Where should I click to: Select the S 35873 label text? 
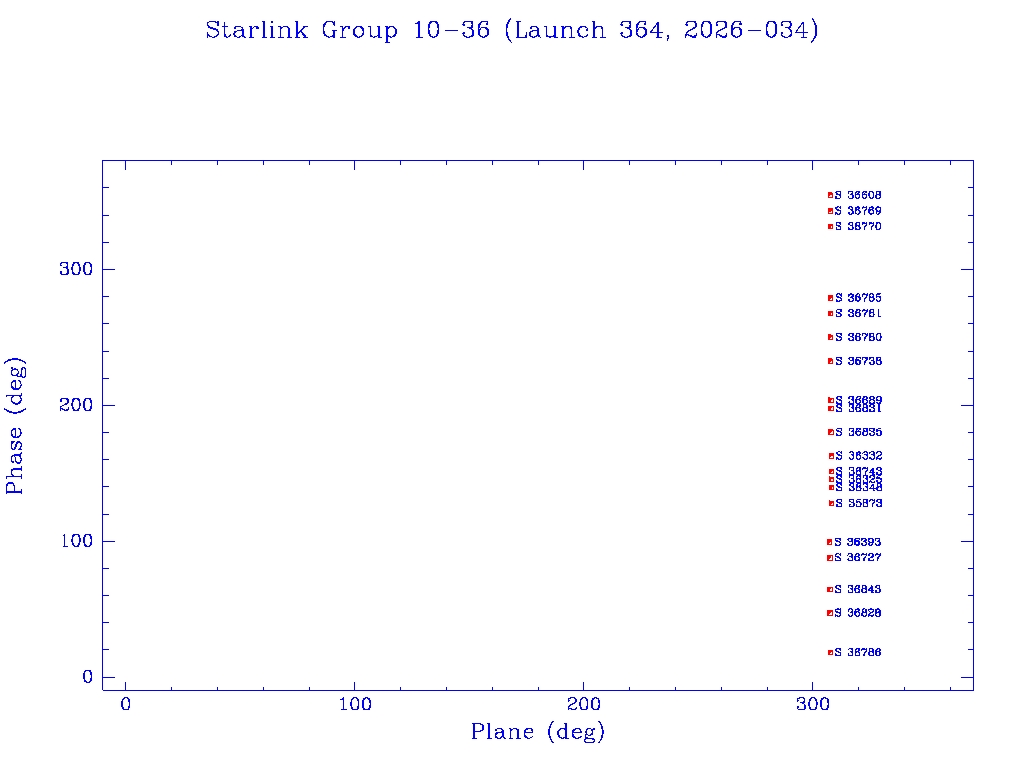(858, 503)
